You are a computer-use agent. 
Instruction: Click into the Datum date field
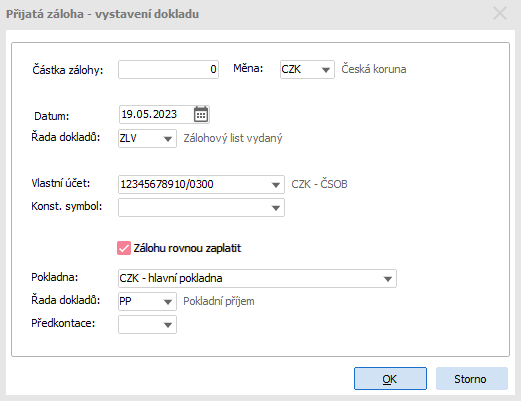pyautogui.click(x=157, y=114)
